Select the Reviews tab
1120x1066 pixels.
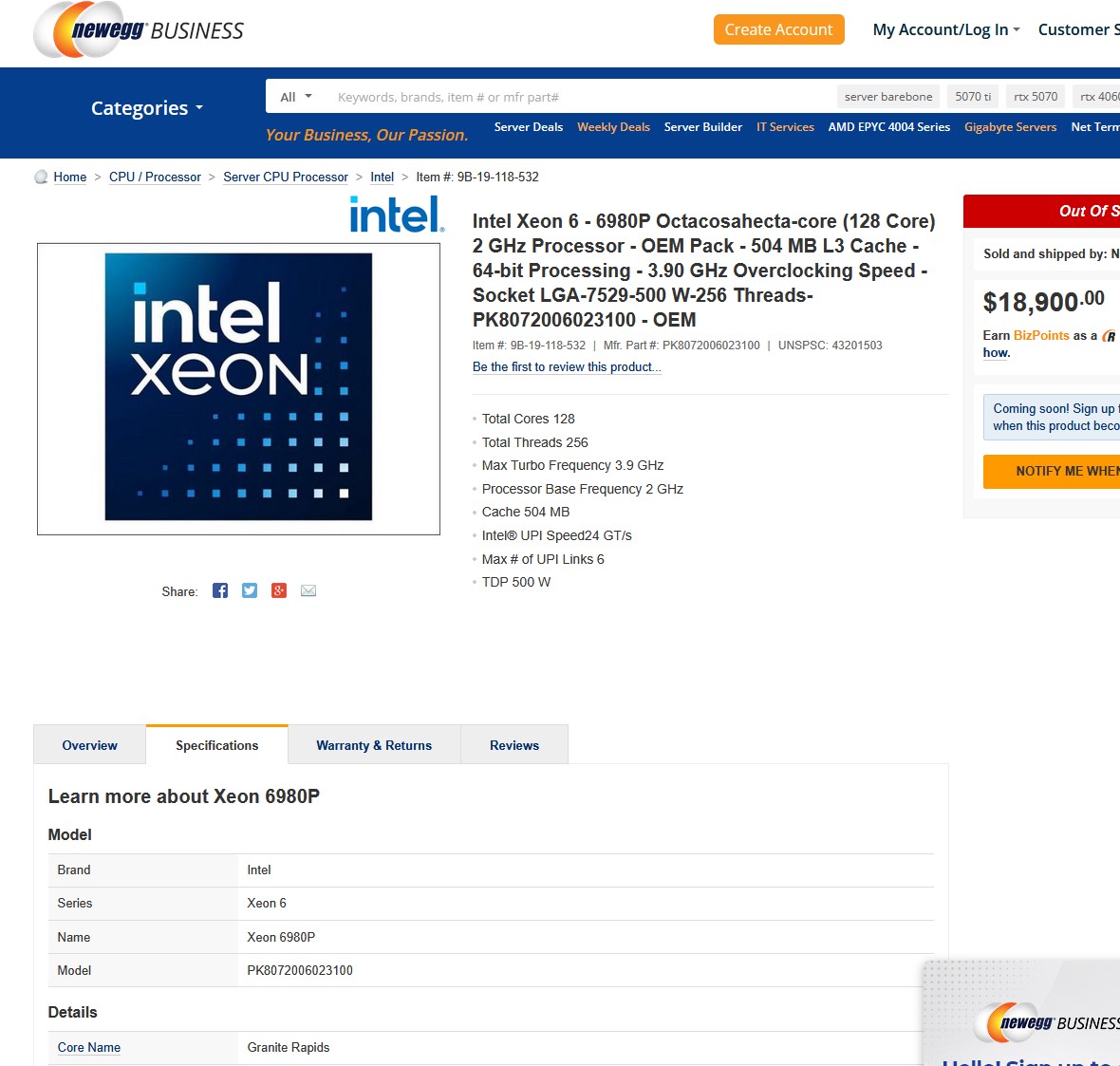pyautogui.click(x=514, y=745)
